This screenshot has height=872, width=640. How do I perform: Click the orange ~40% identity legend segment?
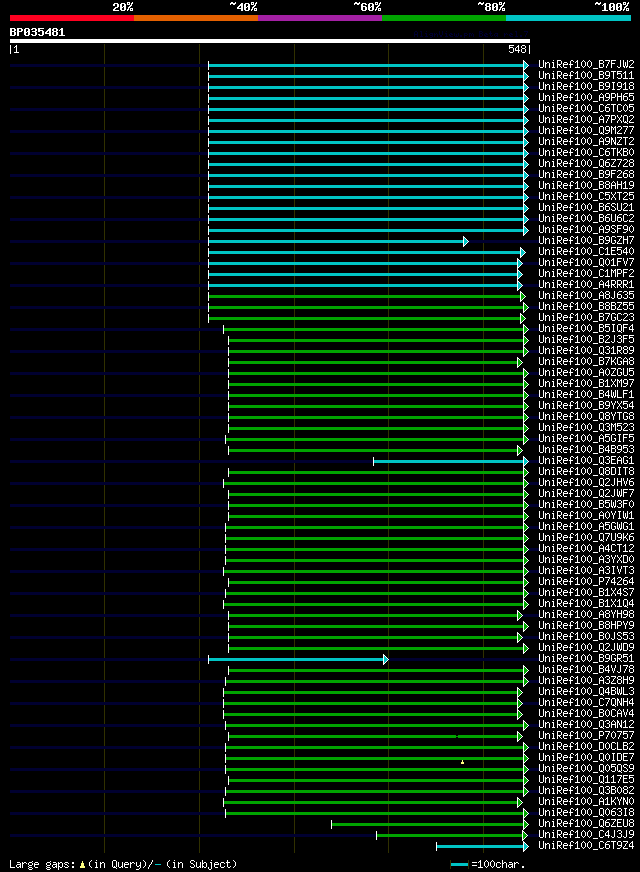click(196, 18)
